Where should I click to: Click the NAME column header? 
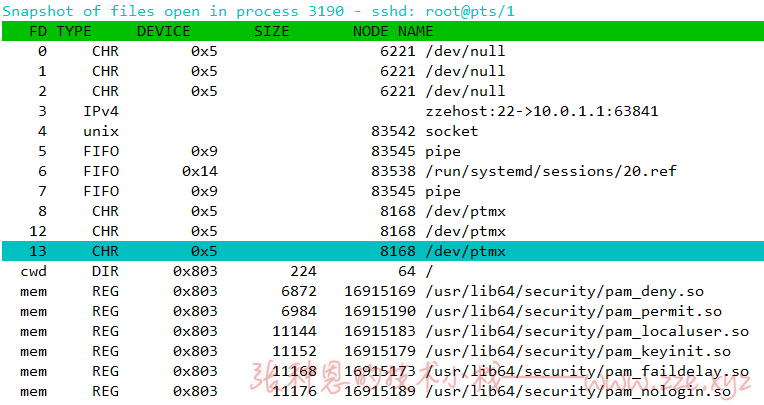tap(416, 31)
